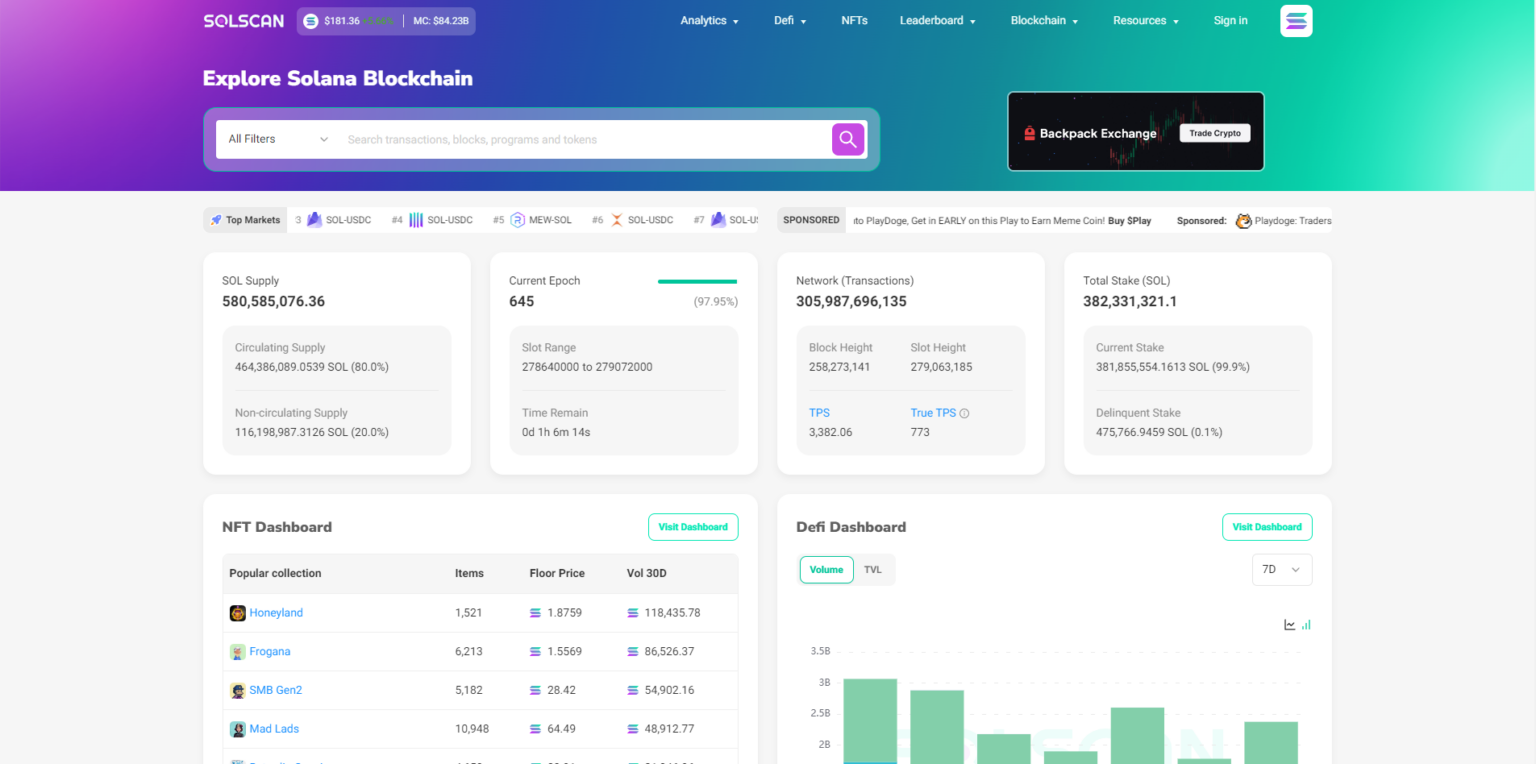Expand the 7D time range dropdown
Screen dimensions: 1536x764
(1281, 570)
